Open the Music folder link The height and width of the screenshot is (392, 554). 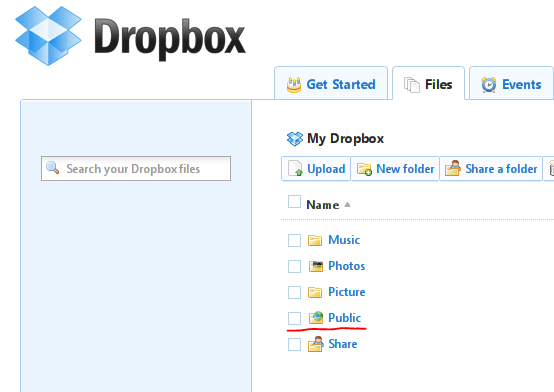point(344,240)
